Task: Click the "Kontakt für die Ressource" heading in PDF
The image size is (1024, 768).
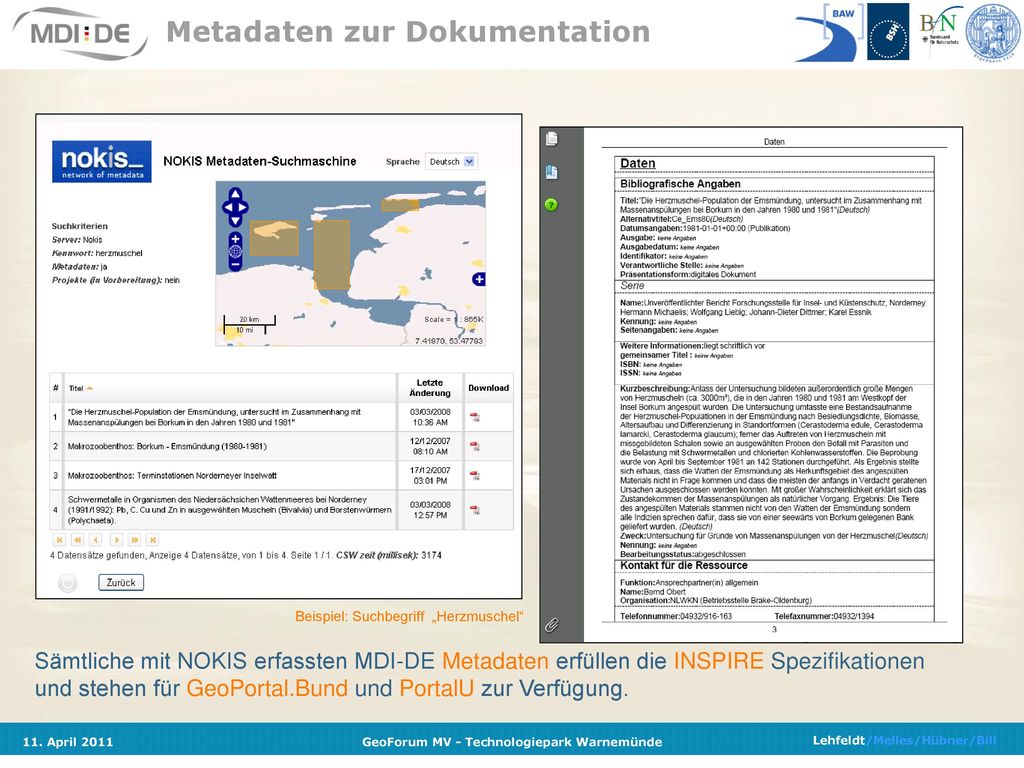Action: tap(684, 566)
